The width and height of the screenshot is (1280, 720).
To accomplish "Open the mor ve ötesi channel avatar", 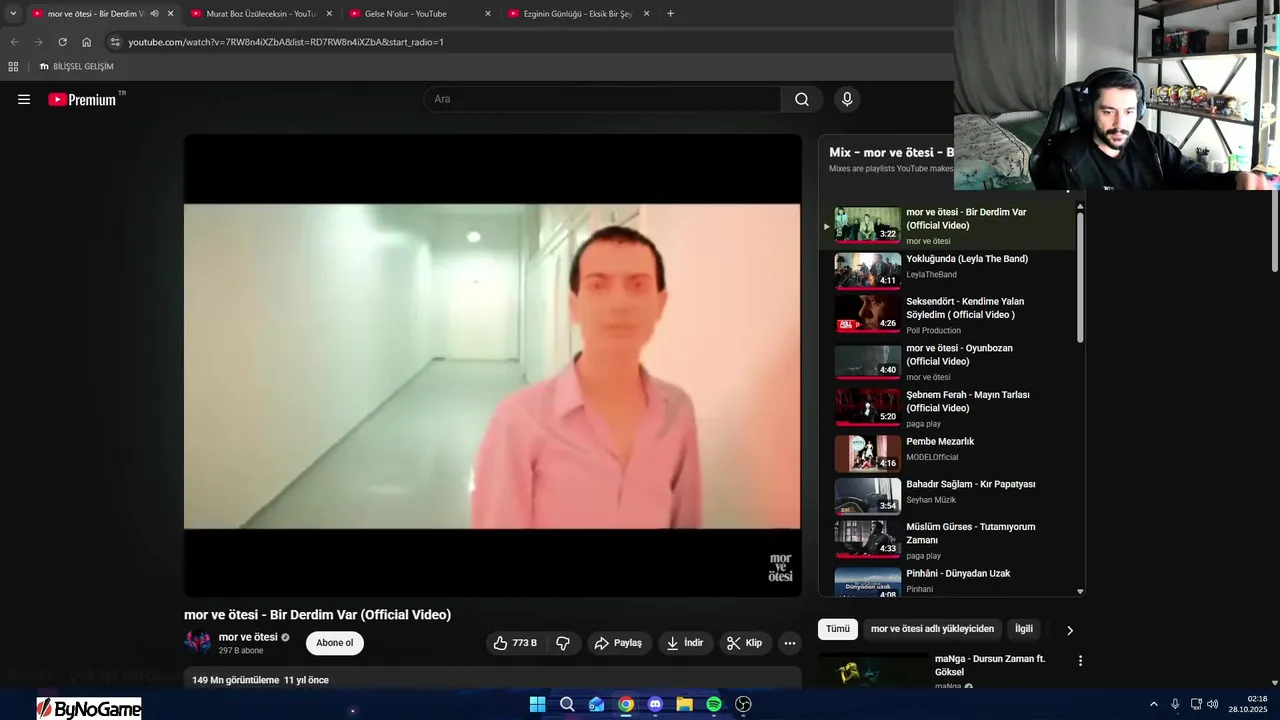I will pos(197,642).
